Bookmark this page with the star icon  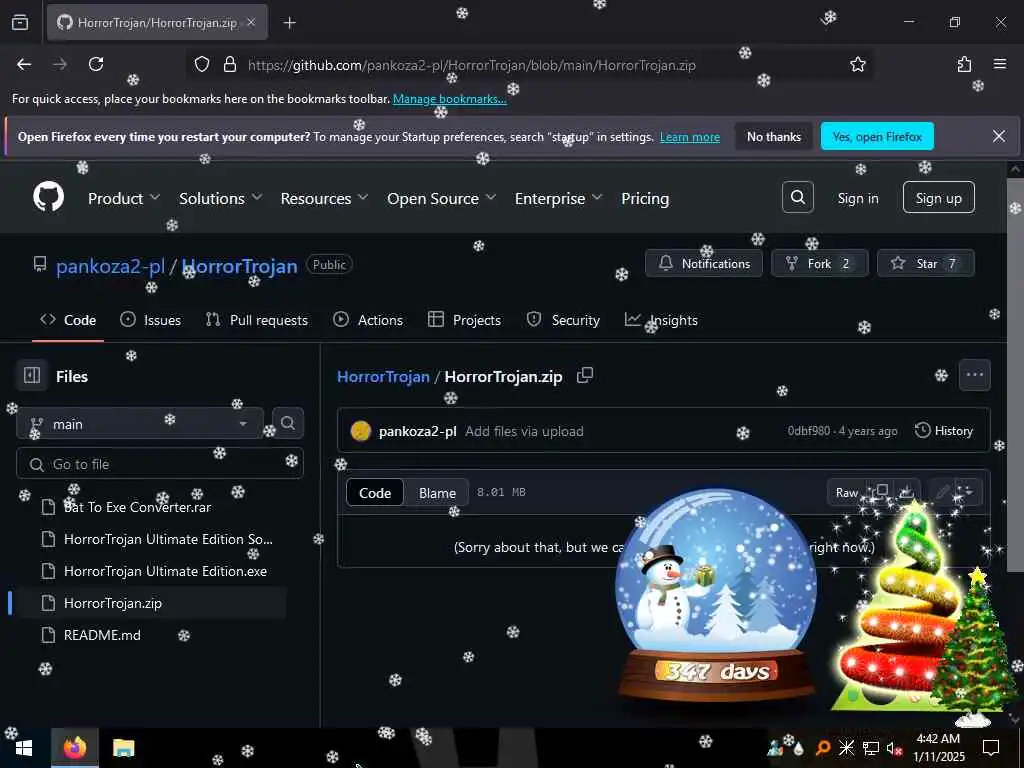pos(857,64)
